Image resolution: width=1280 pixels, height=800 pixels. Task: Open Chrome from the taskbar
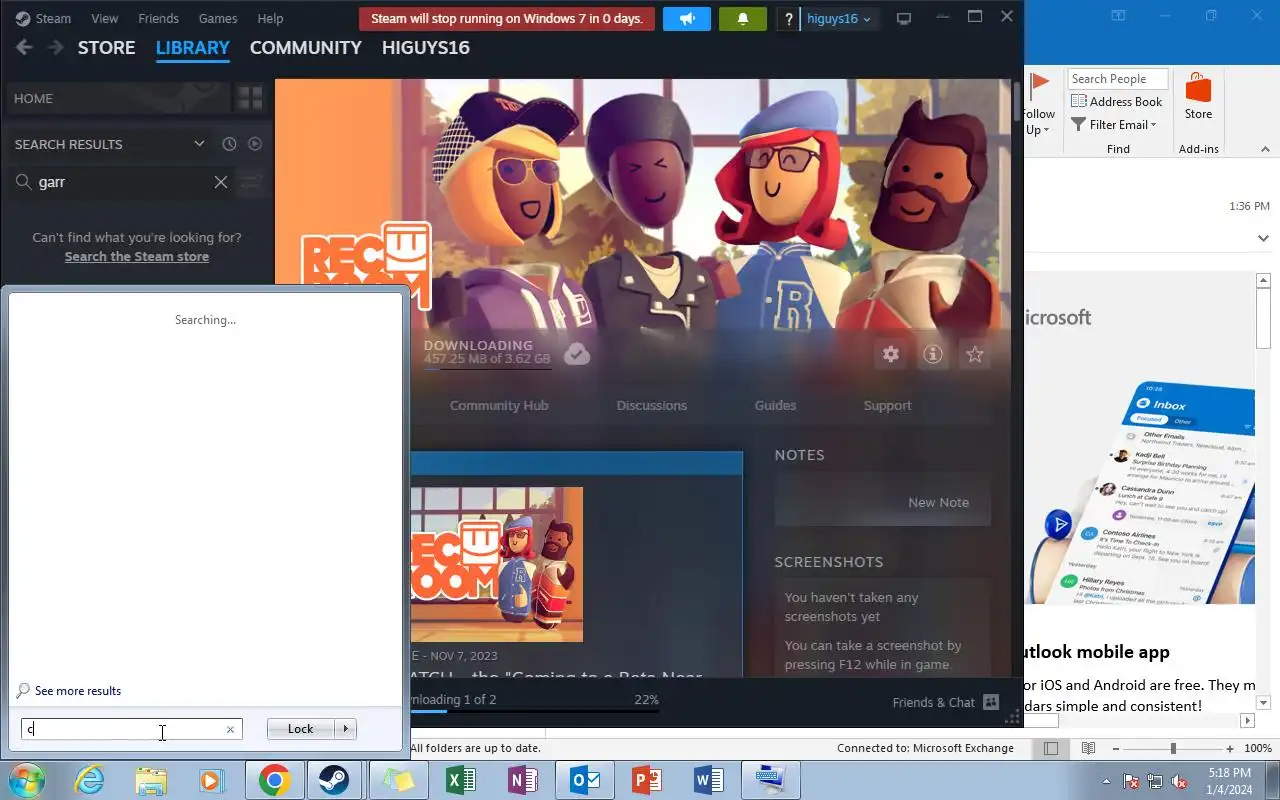point(274,780)
